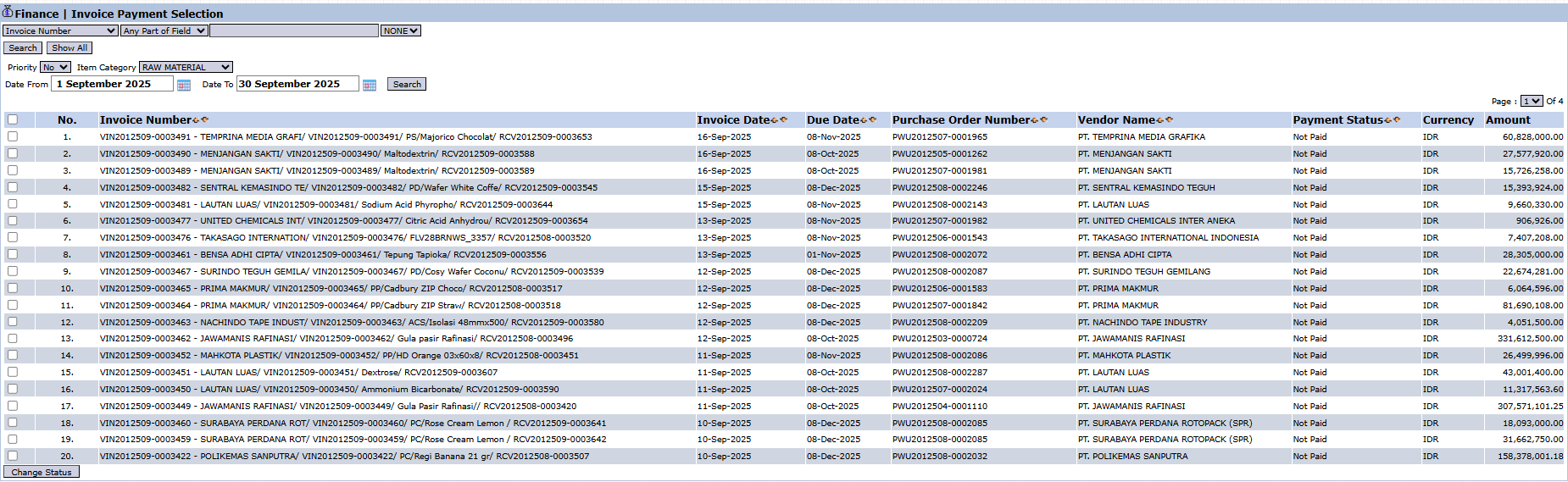The image size is (1568, 482).
Task: Click the Search button next to Date To
Action: coord(407,84)
